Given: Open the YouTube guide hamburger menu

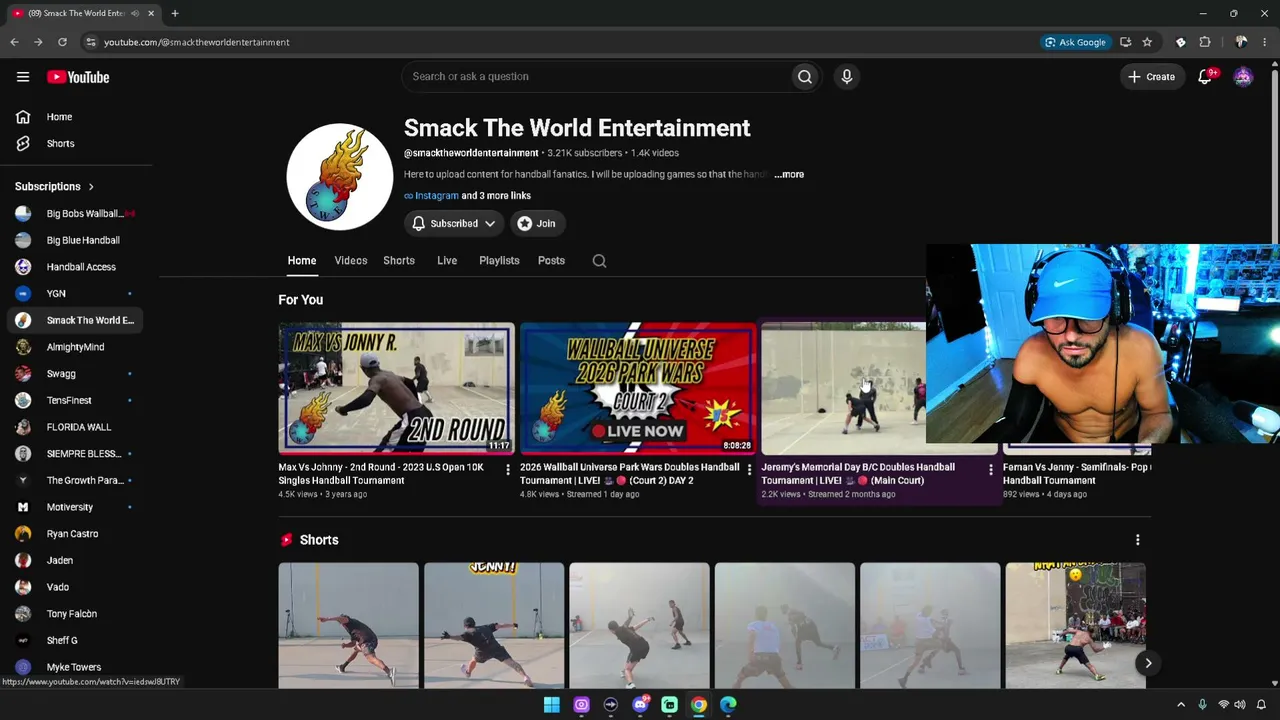Looking at the screenshot, I should (23, 77).
